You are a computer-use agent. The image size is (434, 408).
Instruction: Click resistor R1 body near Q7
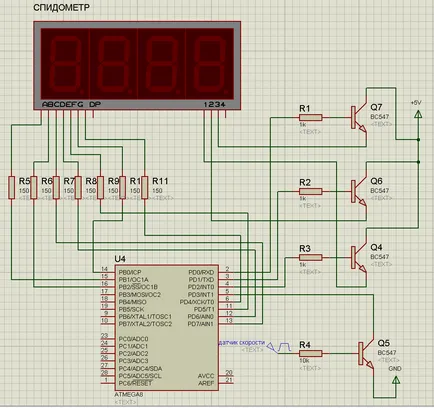[310, 117]
